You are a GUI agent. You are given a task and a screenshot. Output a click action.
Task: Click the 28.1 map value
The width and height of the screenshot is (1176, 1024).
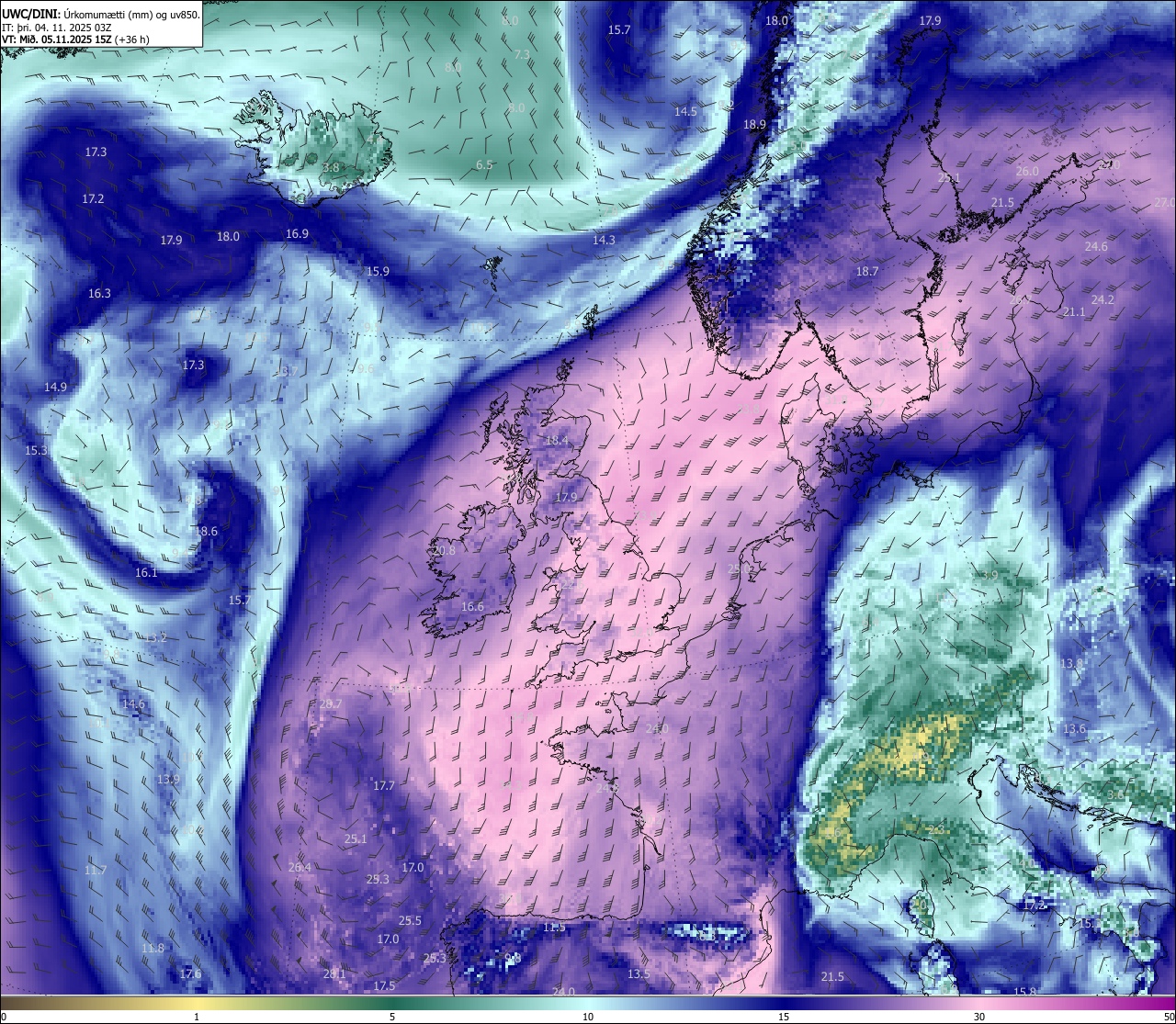click(334, 974)
